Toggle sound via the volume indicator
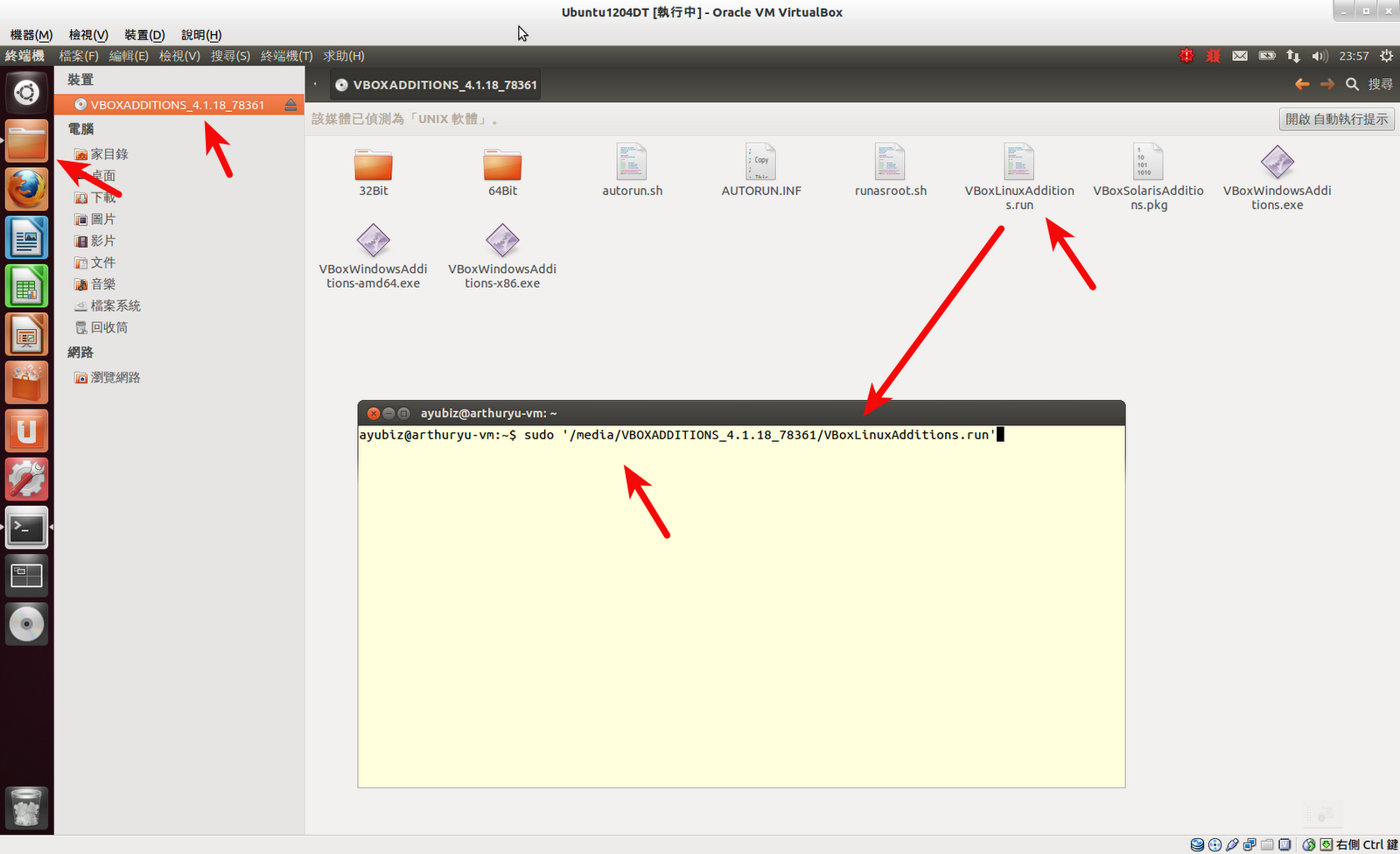The width and height of the screenshot is (1400, 854). [x=1320, y=55]
